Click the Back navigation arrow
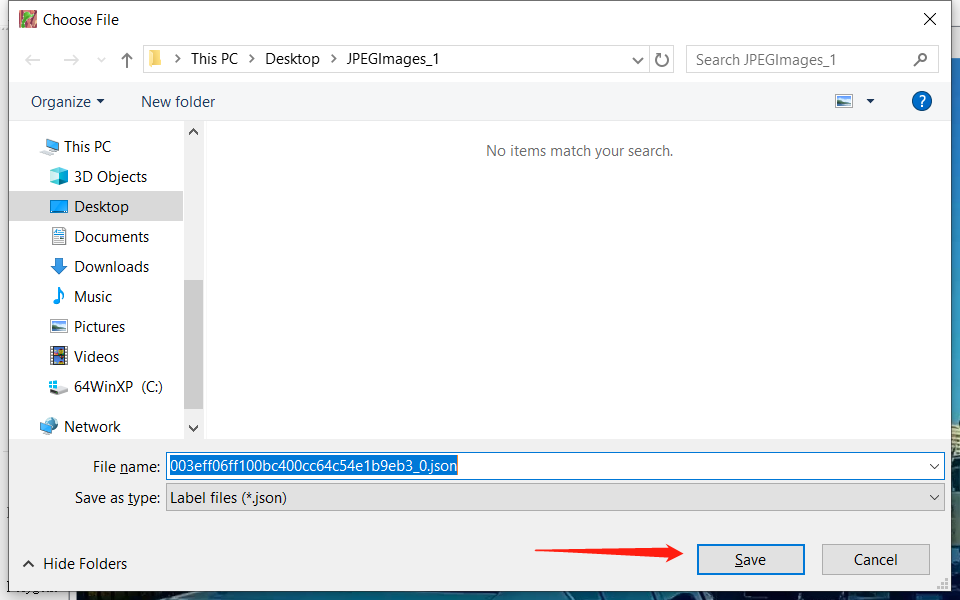This screenshot has width=960, height=600. 33,59
